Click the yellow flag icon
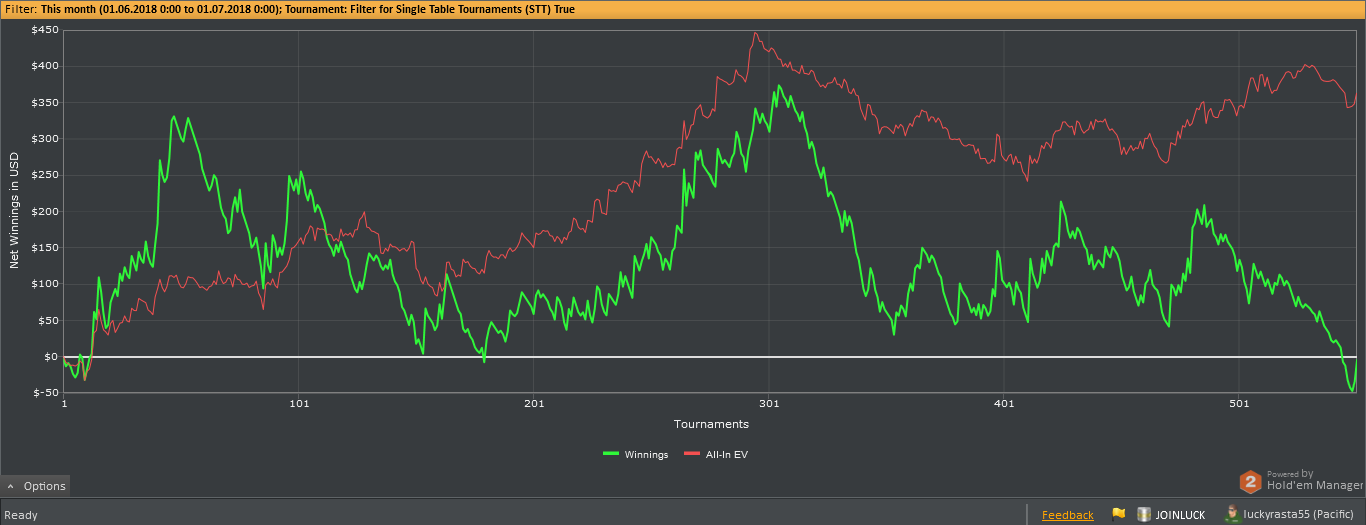This screenshot has width=1366, height=525. [1119, 514]
